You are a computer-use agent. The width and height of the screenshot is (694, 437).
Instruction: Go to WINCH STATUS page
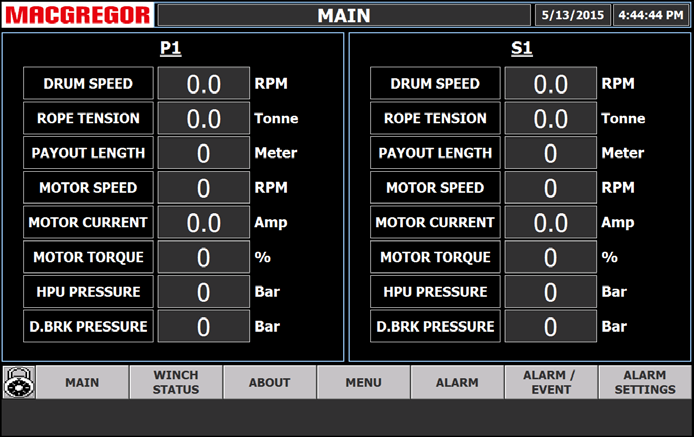click(176, 382)
